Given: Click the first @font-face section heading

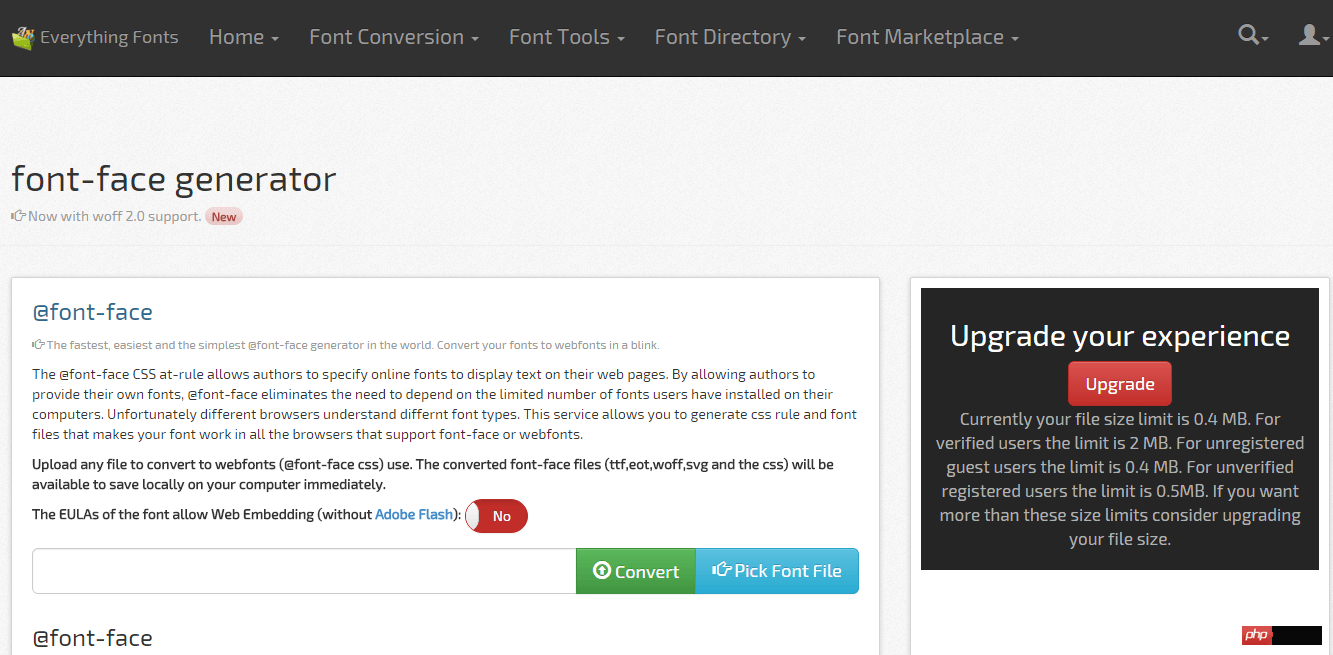Looking at the screenshot, I should click(x=93, y=312).
